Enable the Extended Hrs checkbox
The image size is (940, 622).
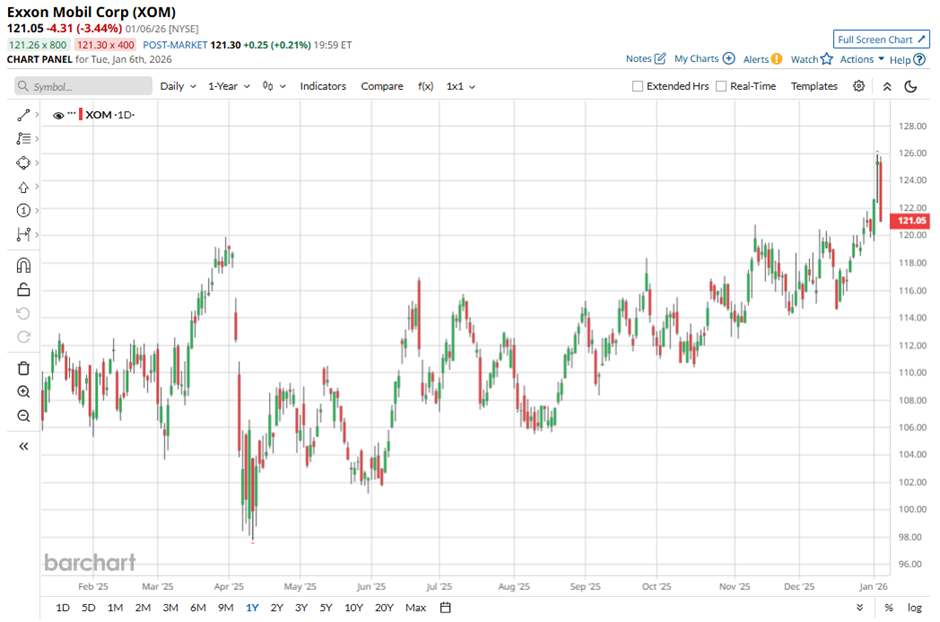click(x=637, y=86)
